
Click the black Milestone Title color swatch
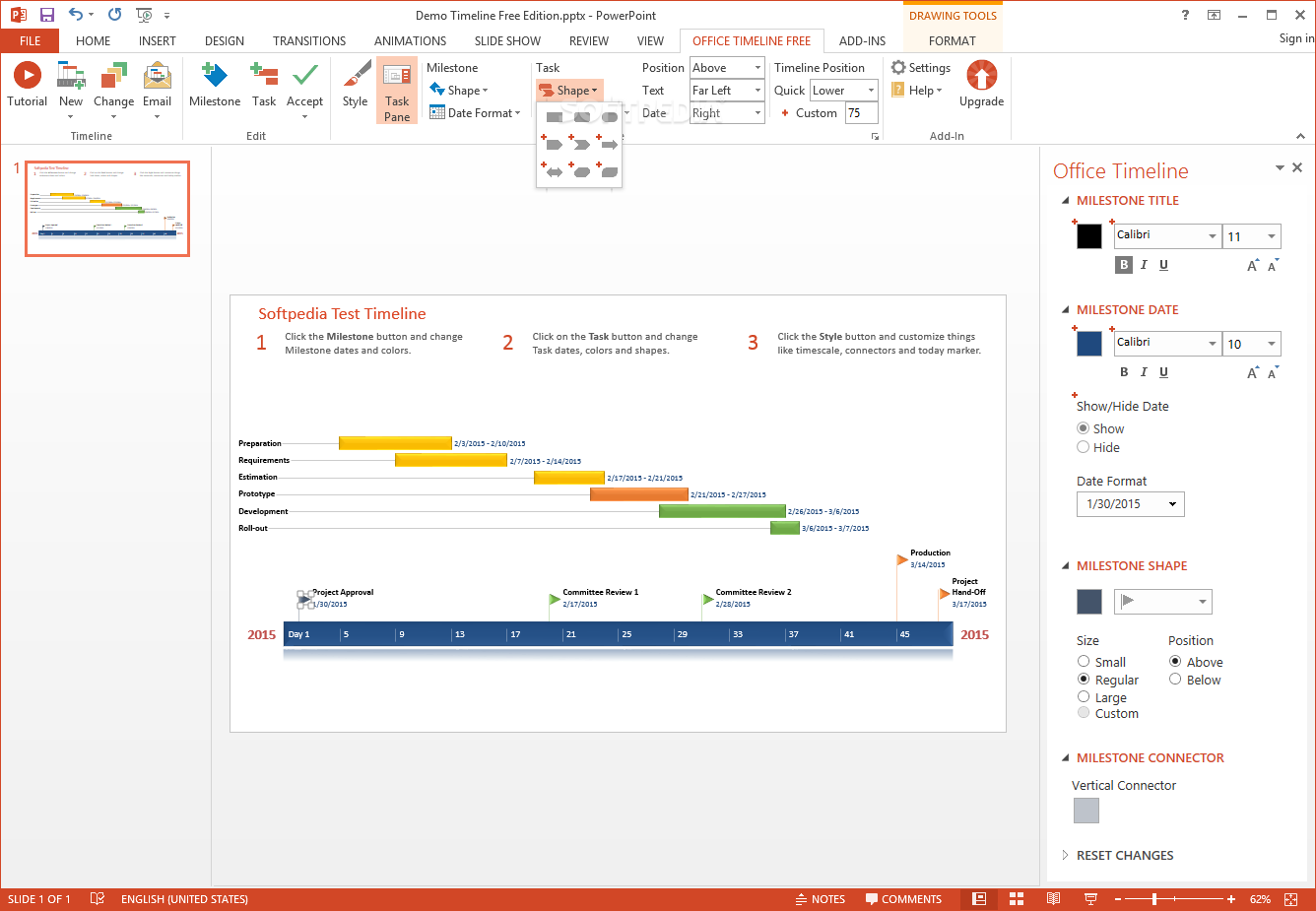(1089, 236)
